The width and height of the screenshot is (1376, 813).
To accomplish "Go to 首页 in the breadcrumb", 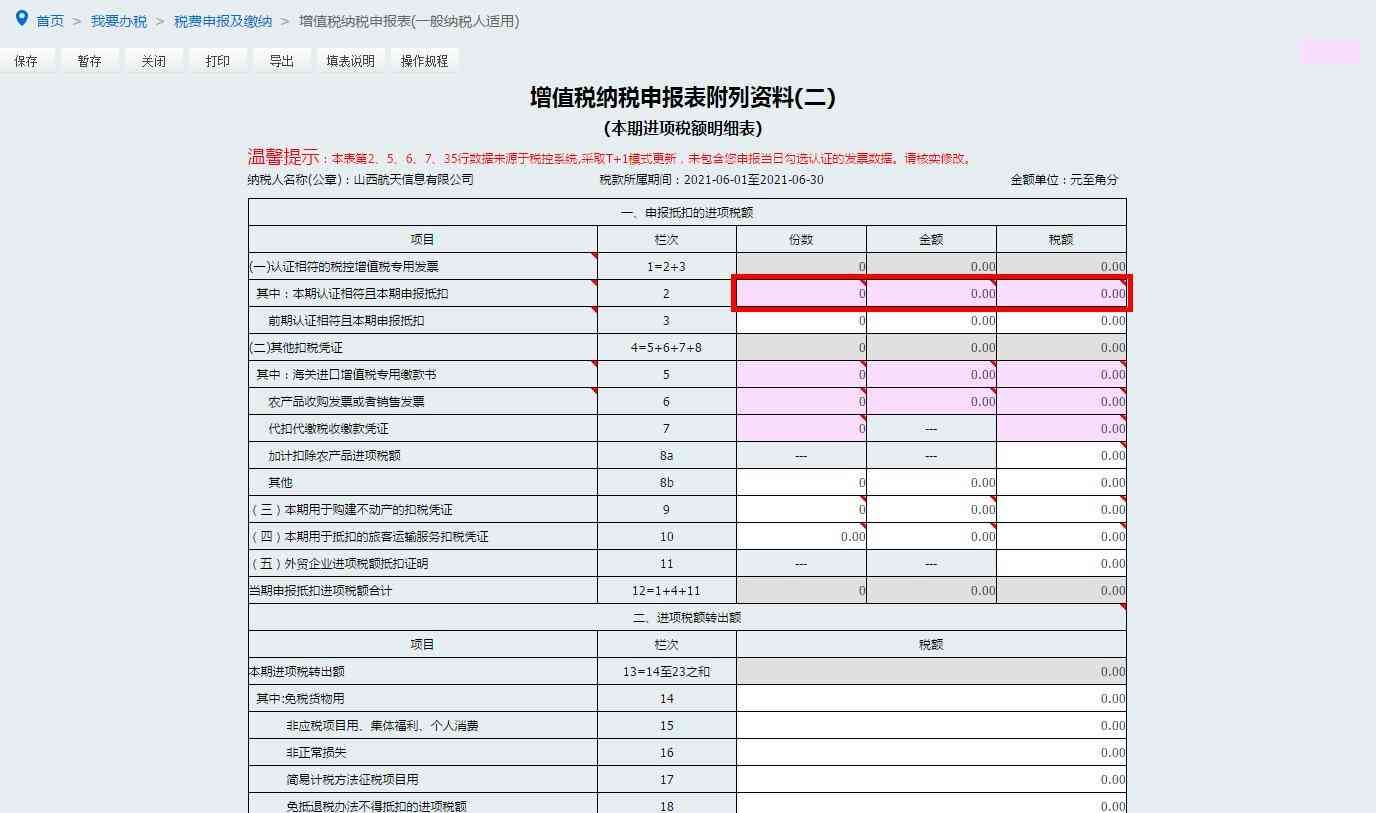I will tap(50, 21).
